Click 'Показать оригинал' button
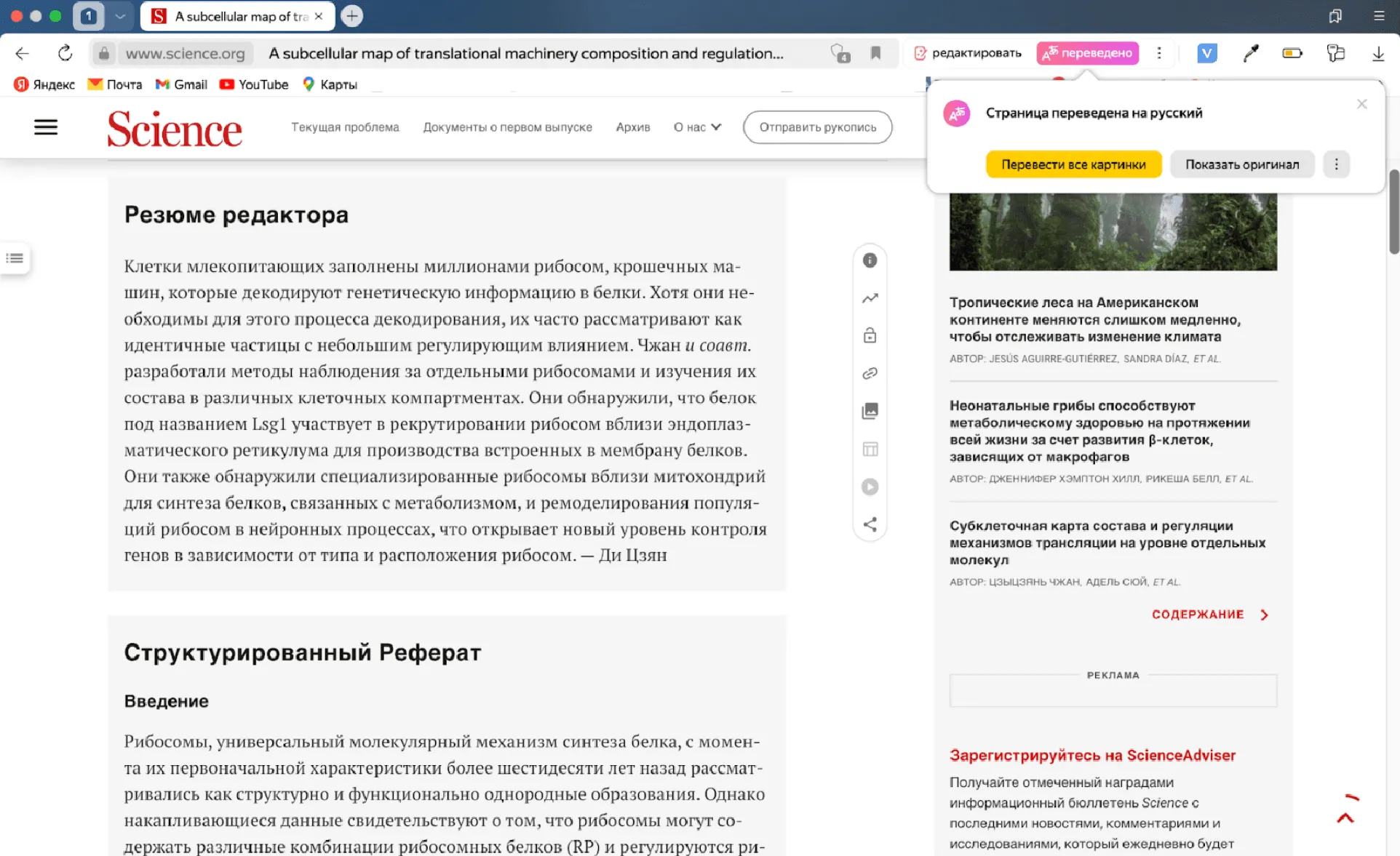 (x=1242, y=164)
